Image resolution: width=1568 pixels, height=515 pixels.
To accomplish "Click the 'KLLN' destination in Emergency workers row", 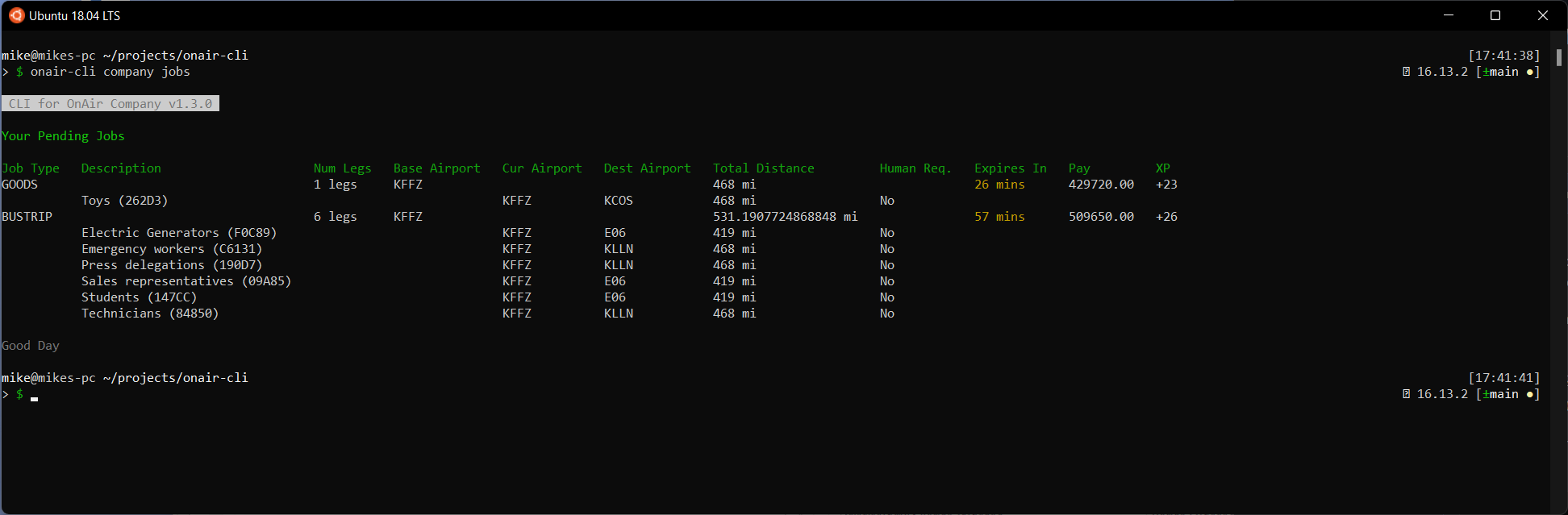I will 619,249.
